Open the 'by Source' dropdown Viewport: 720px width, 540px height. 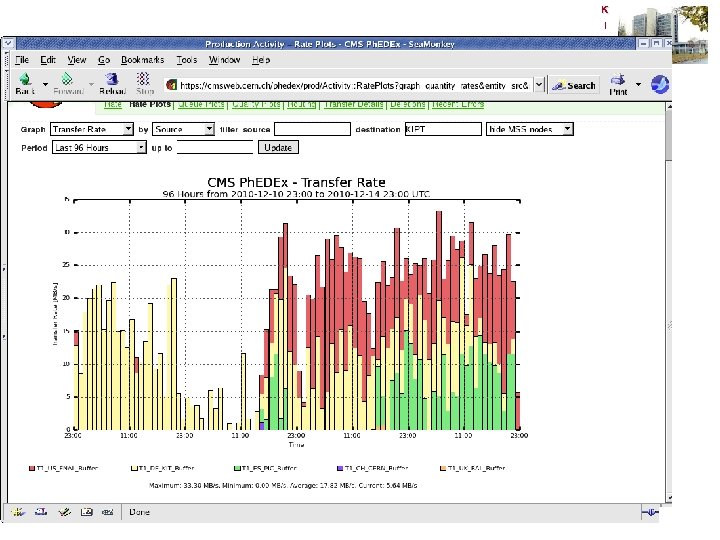[x=184, y=129]
